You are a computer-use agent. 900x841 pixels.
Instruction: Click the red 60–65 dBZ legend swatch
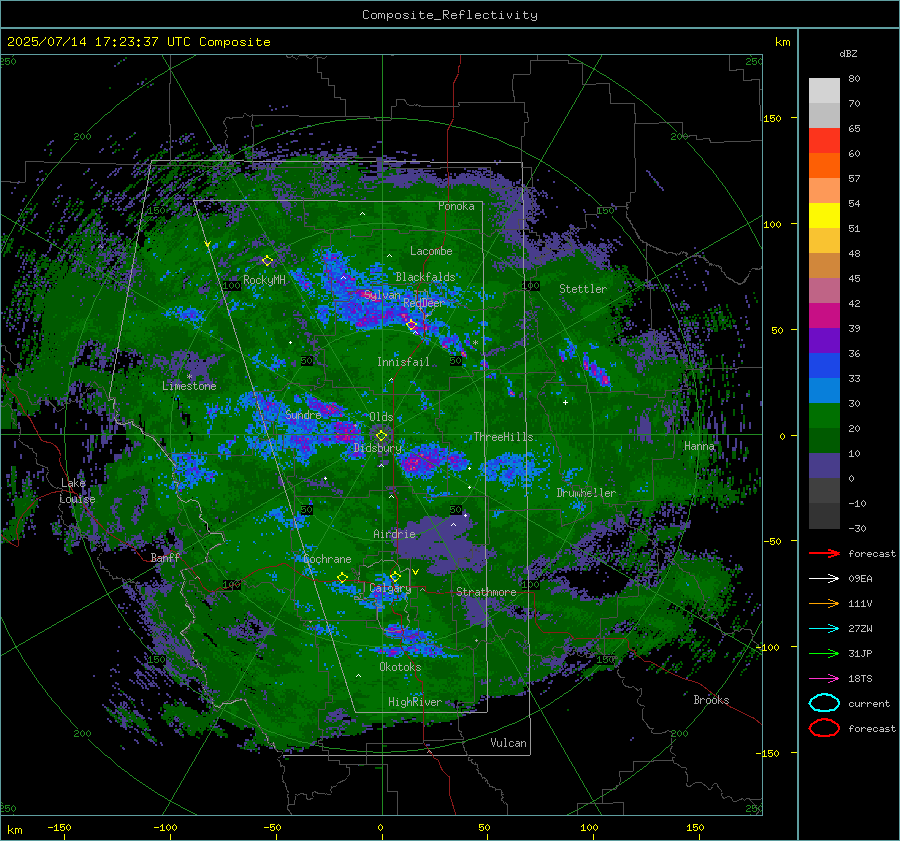click(x=824, y=141)
